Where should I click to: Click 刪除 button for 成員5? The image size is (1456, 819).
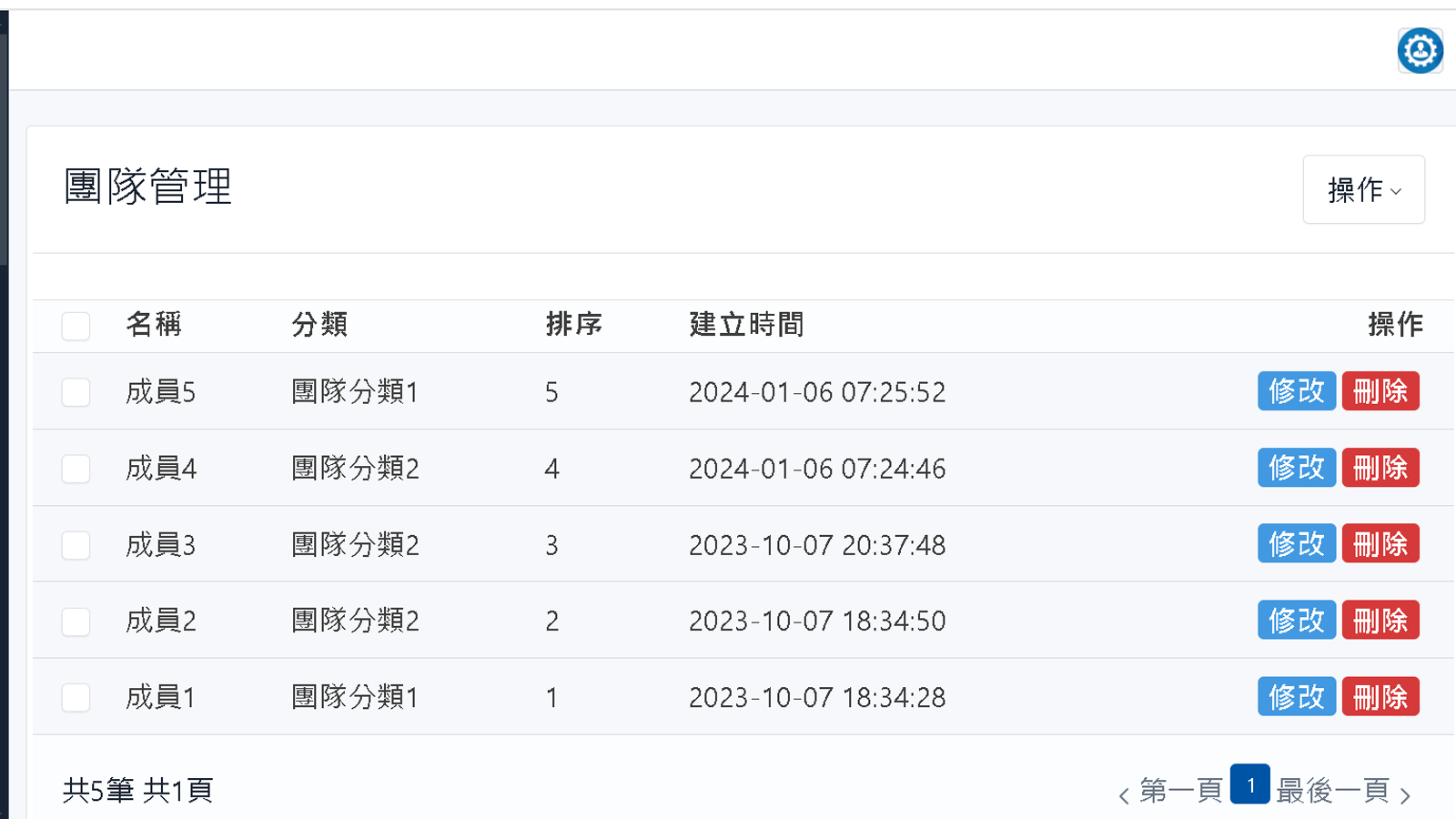click(x=1380, y=391)
